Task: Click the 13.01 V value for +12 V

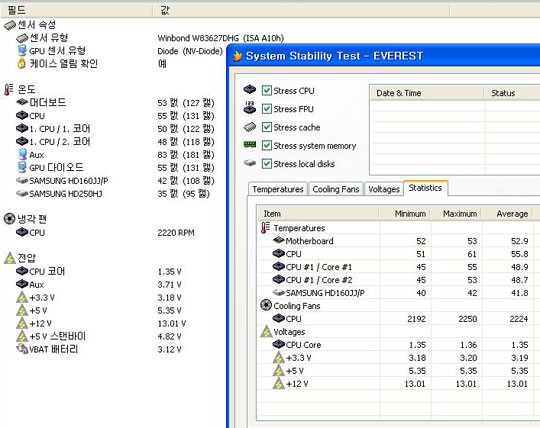Action: point(172,323)
